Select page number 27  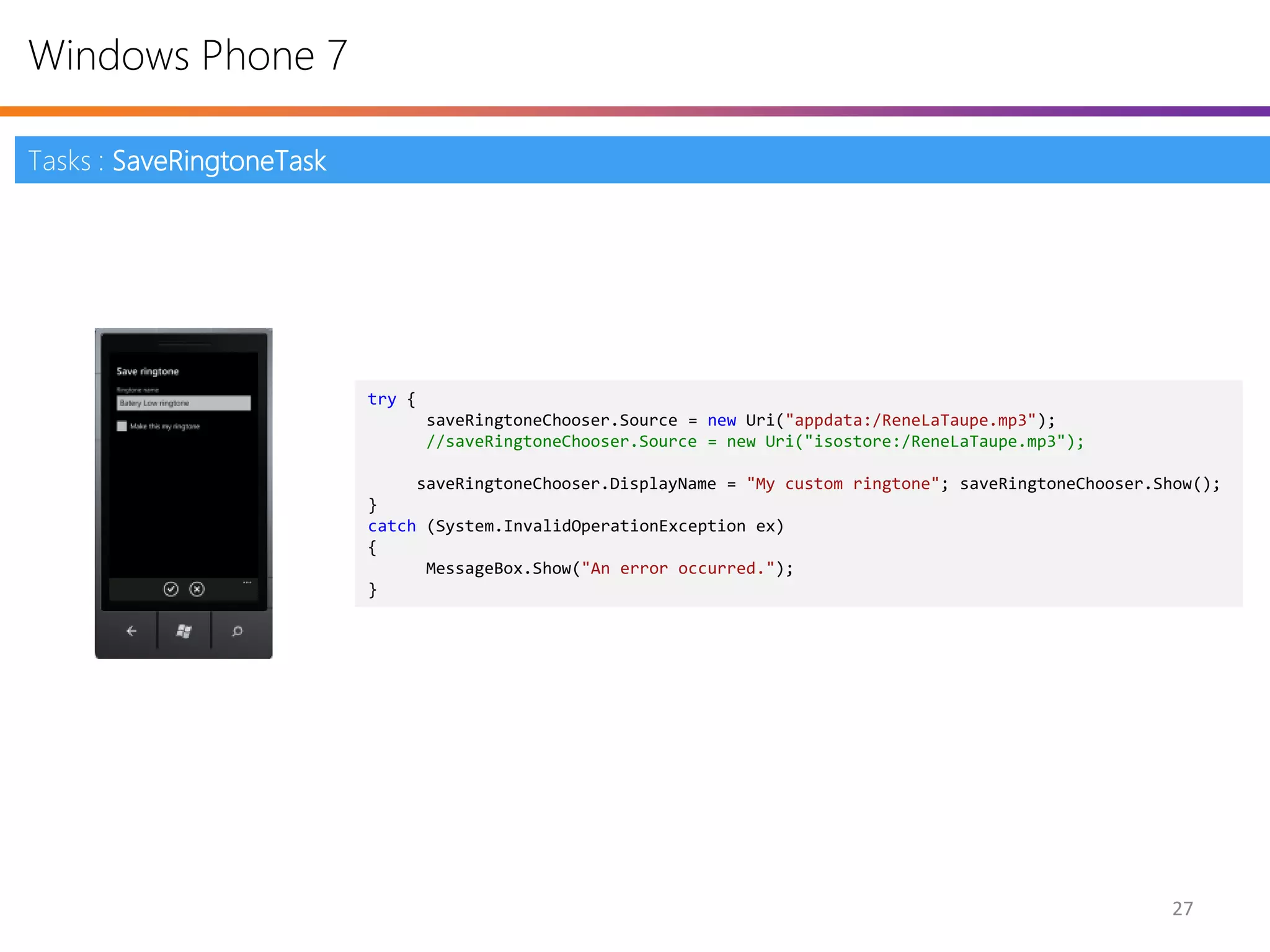[x=1183, y=909]
